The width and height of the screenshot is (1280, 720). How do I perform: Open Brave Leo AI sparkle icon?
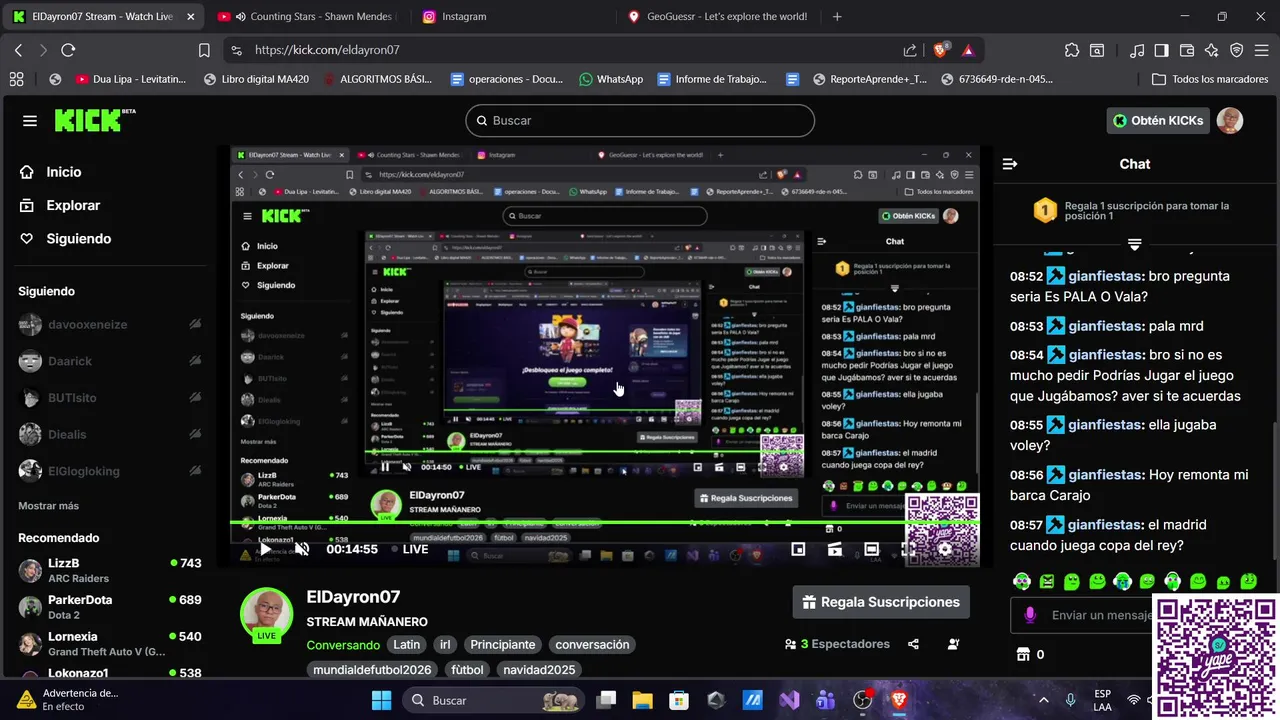point(1212,50)
